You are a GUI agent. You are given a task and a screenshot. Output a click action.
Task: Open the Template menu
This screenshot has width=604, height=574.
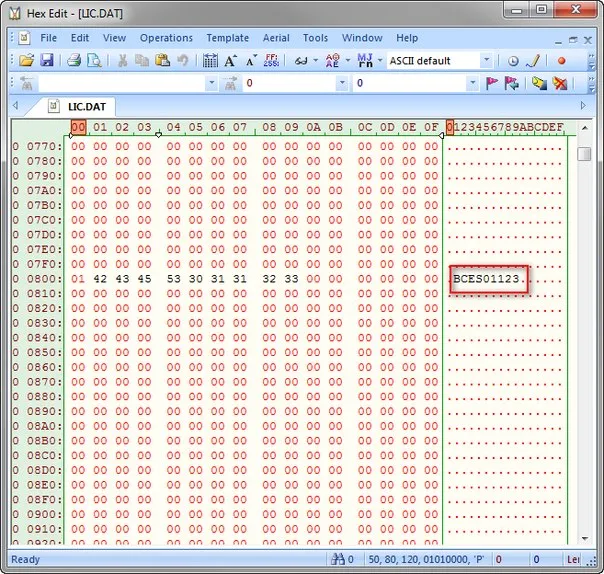pos(228,38)
